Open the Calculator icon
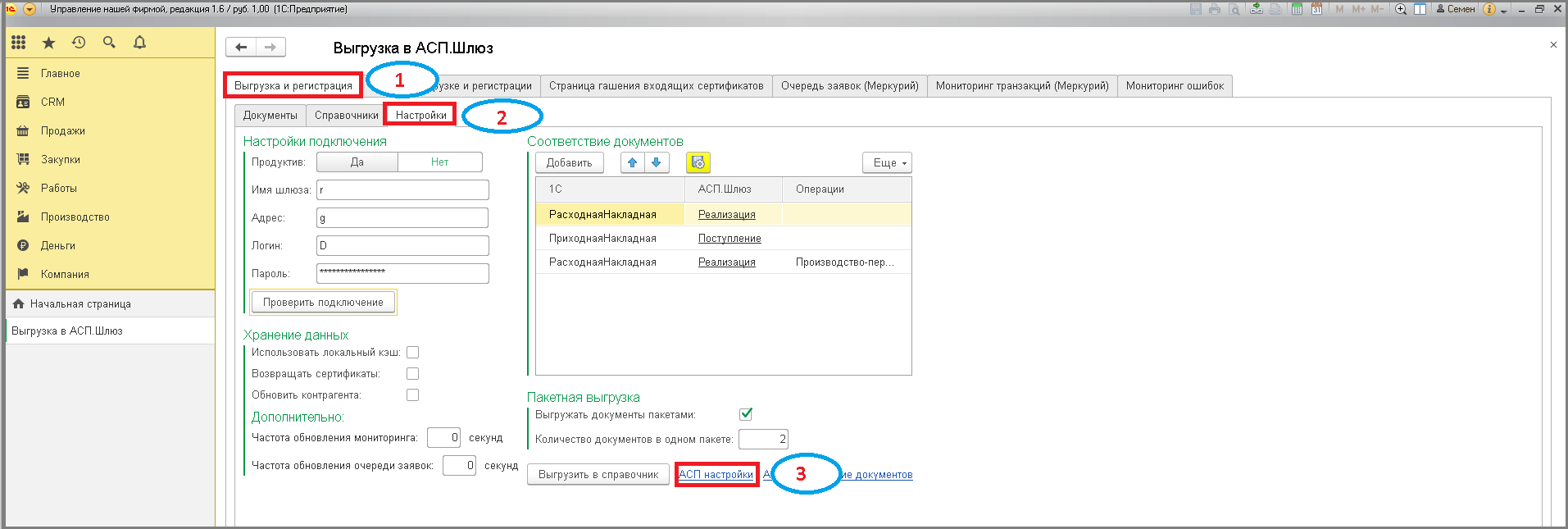This screenshot has height=529, width=1568. click(x=1297, y=9)
